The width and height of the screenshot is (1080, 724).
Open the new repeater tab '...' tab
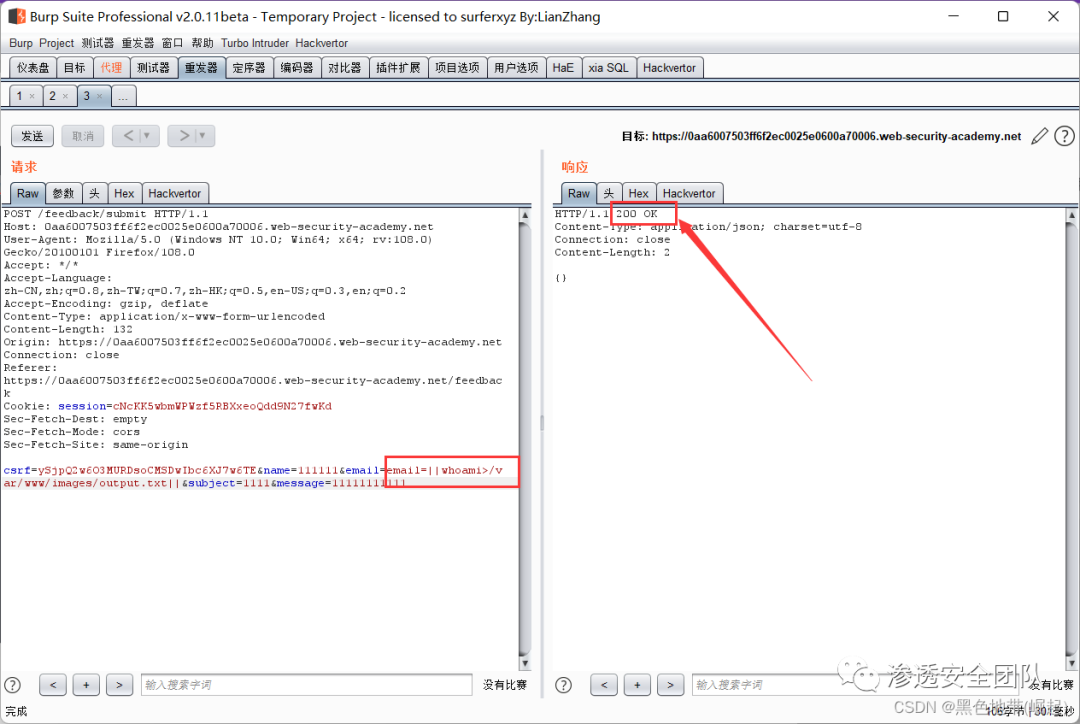coord(123,96)
